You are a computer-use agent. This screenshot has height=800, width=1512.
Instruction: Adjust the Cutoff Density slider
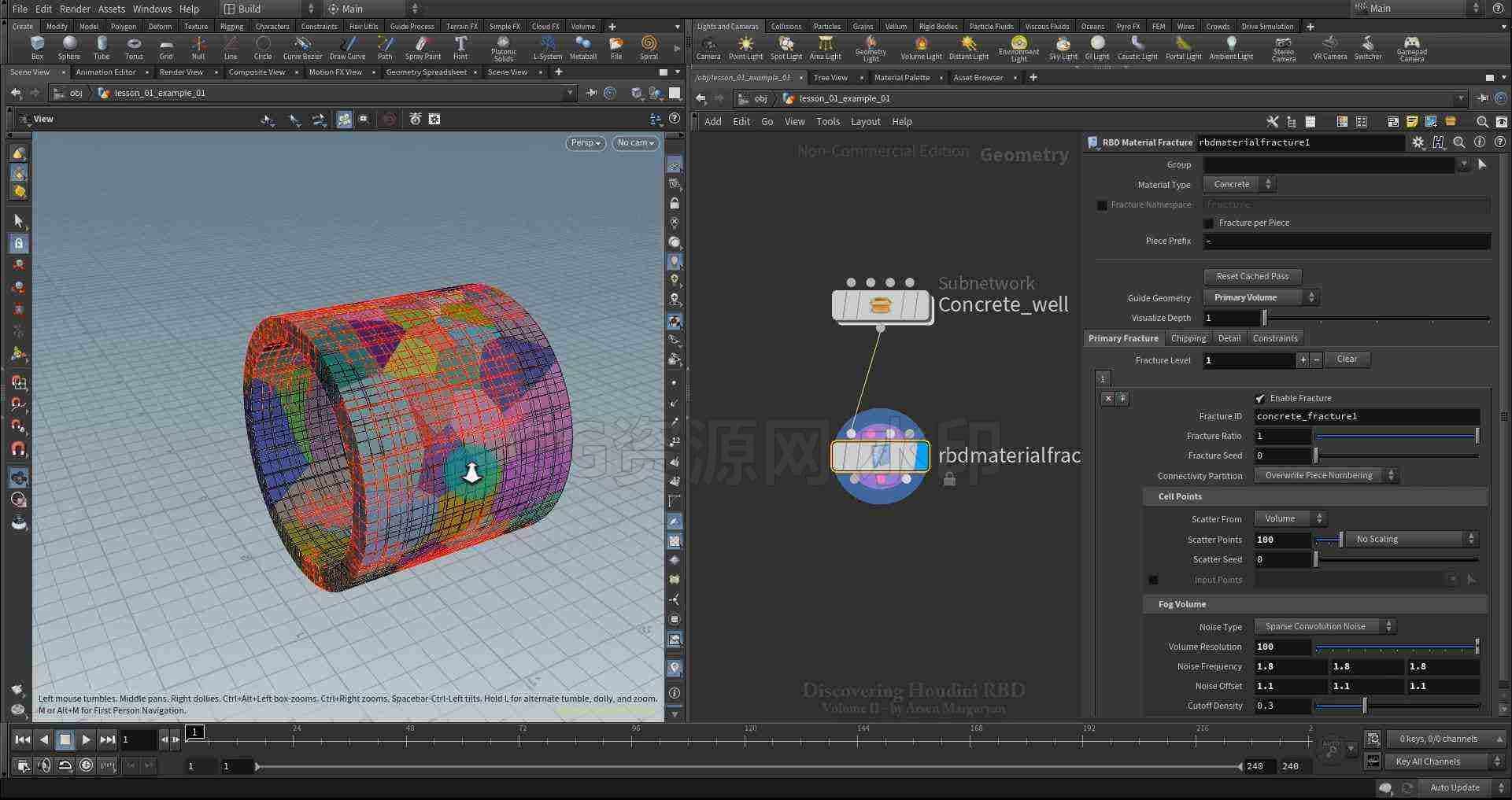1397,706
